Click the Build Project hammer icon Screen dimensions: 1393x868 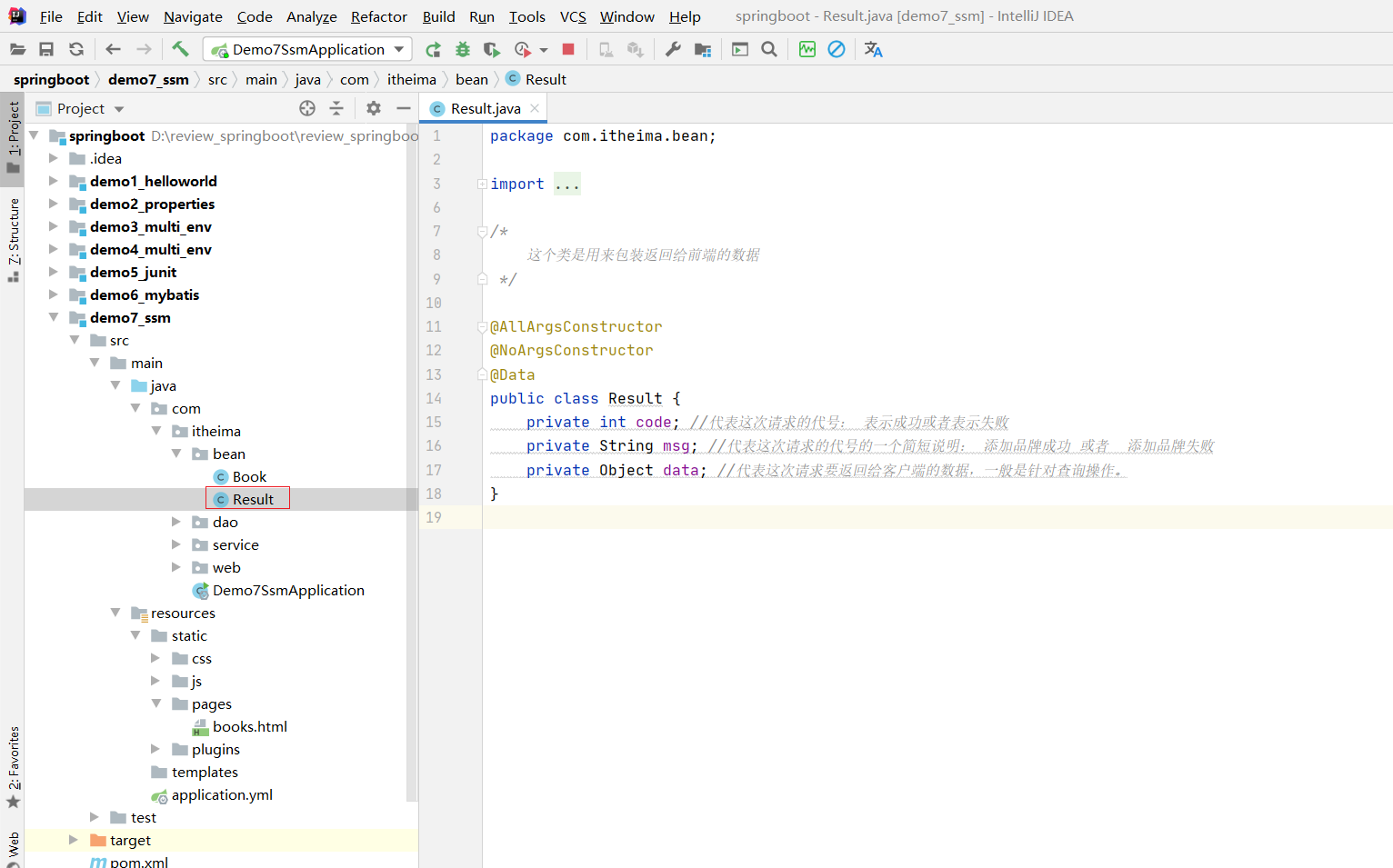(x=180, y=49)
